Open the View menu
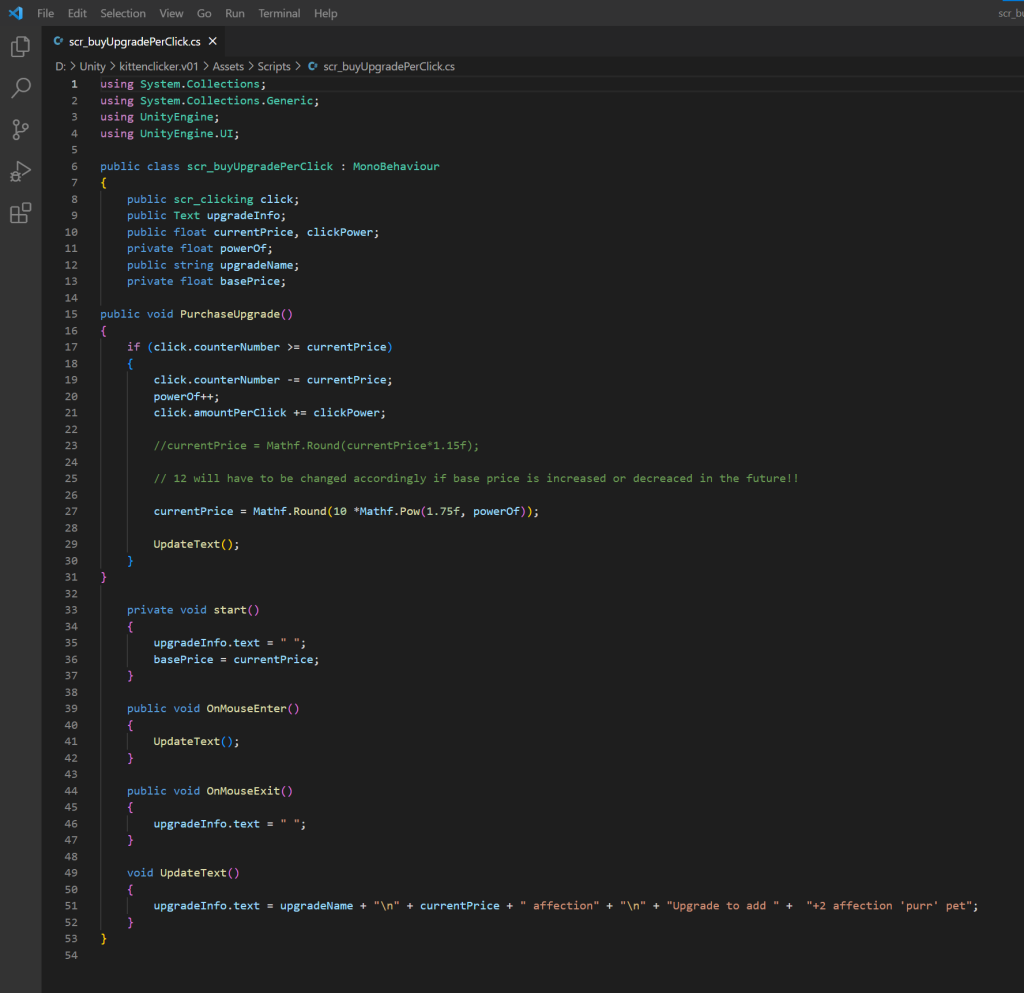The image size is (1024, 993). pos(171,13)
